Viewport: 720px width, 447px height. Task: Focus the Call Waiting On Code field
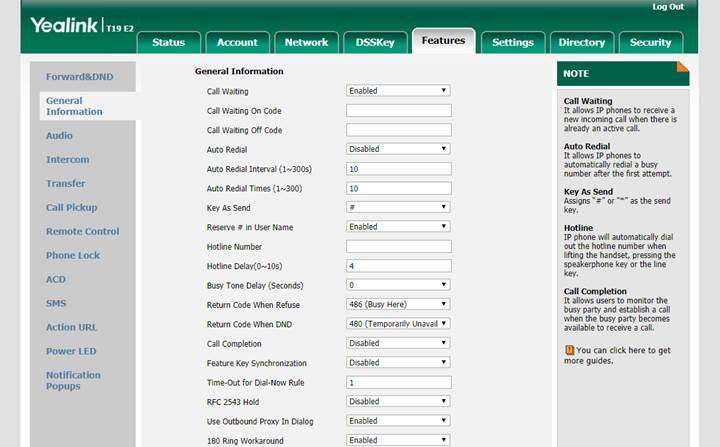[x=398, y=110]
